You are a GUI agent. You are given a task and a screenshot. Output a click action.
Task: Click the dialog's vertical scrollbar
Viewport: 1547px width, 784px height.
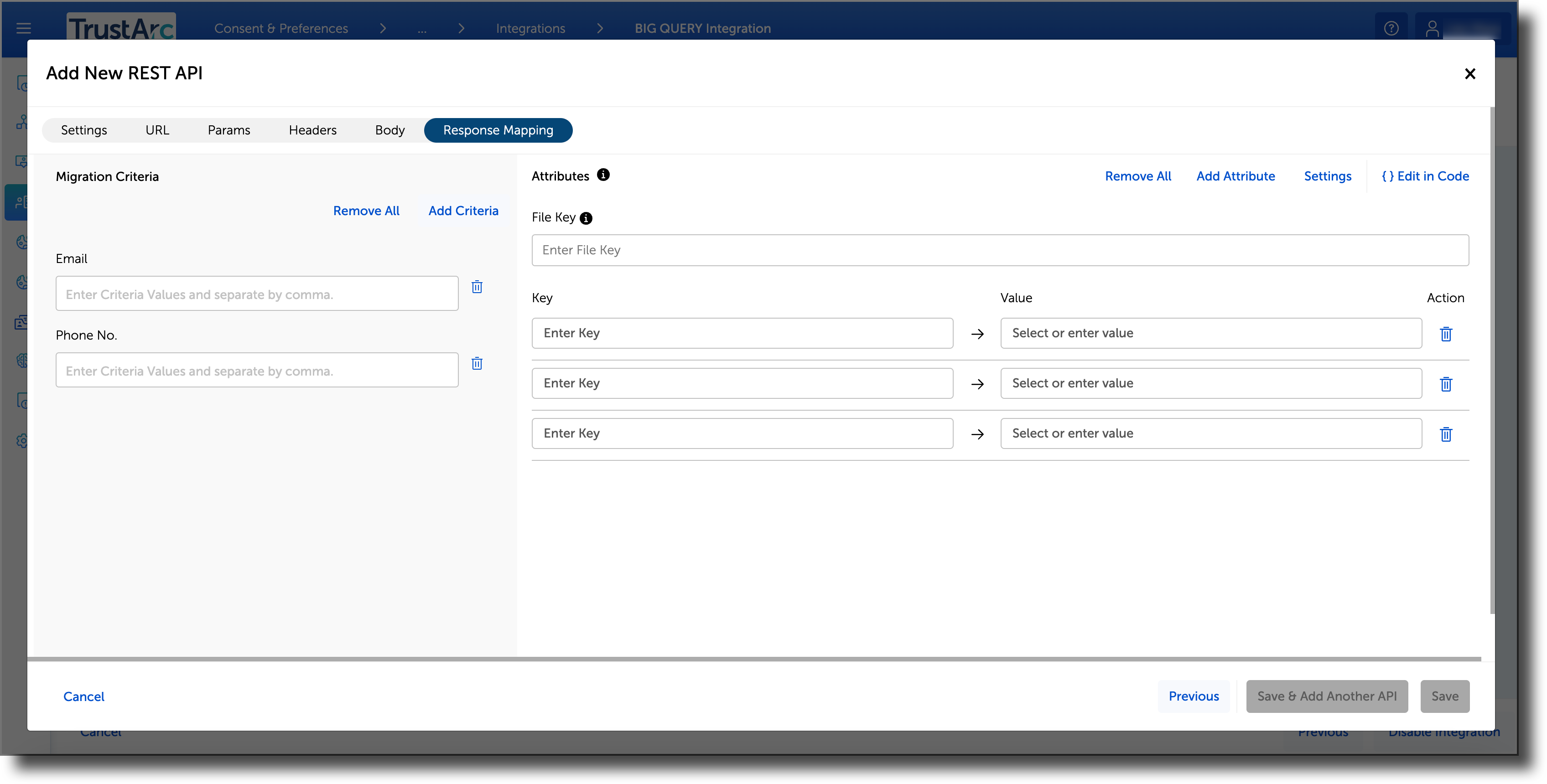[1492, 360]
